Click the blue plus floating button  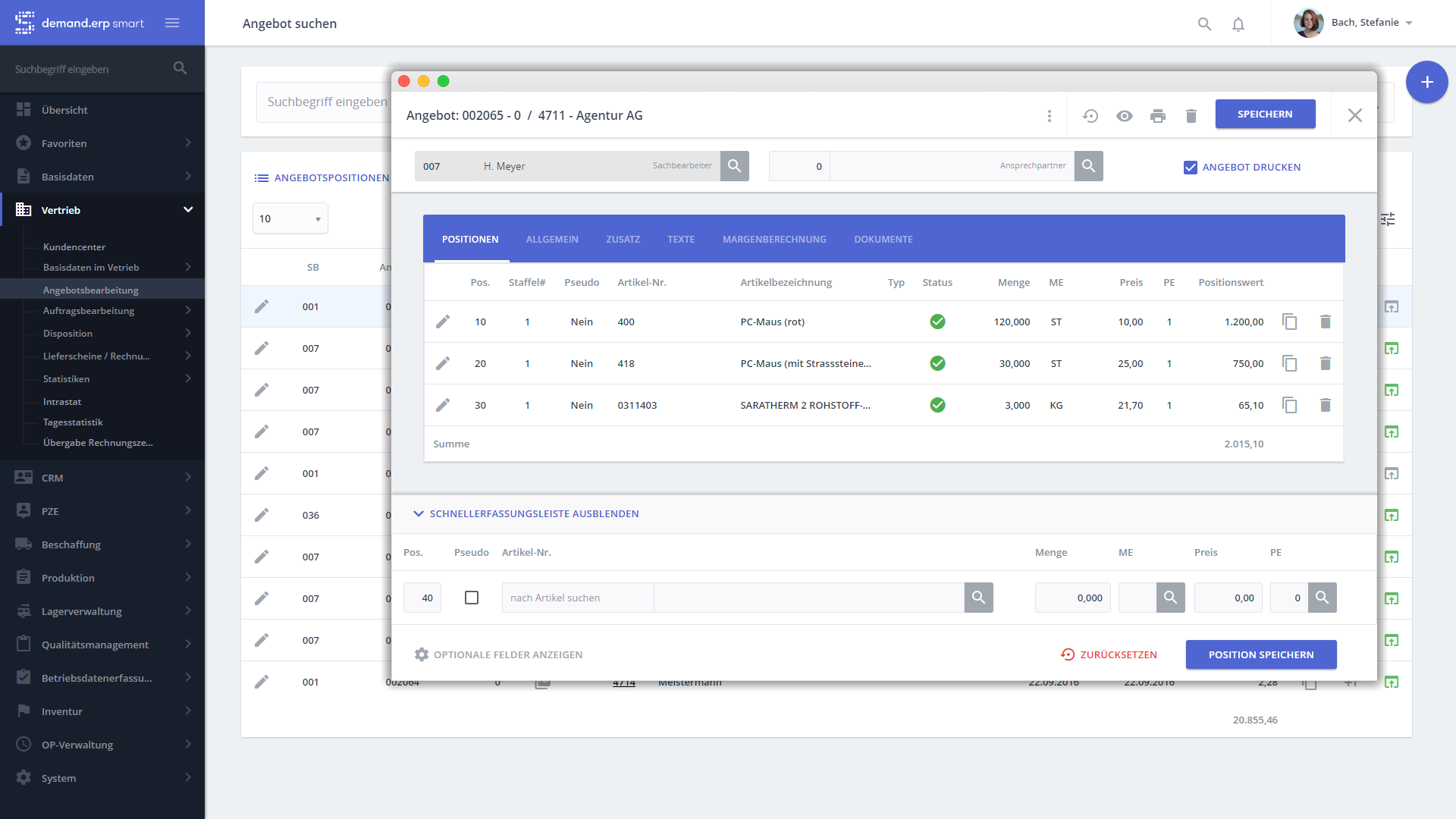click(1426, 82)
